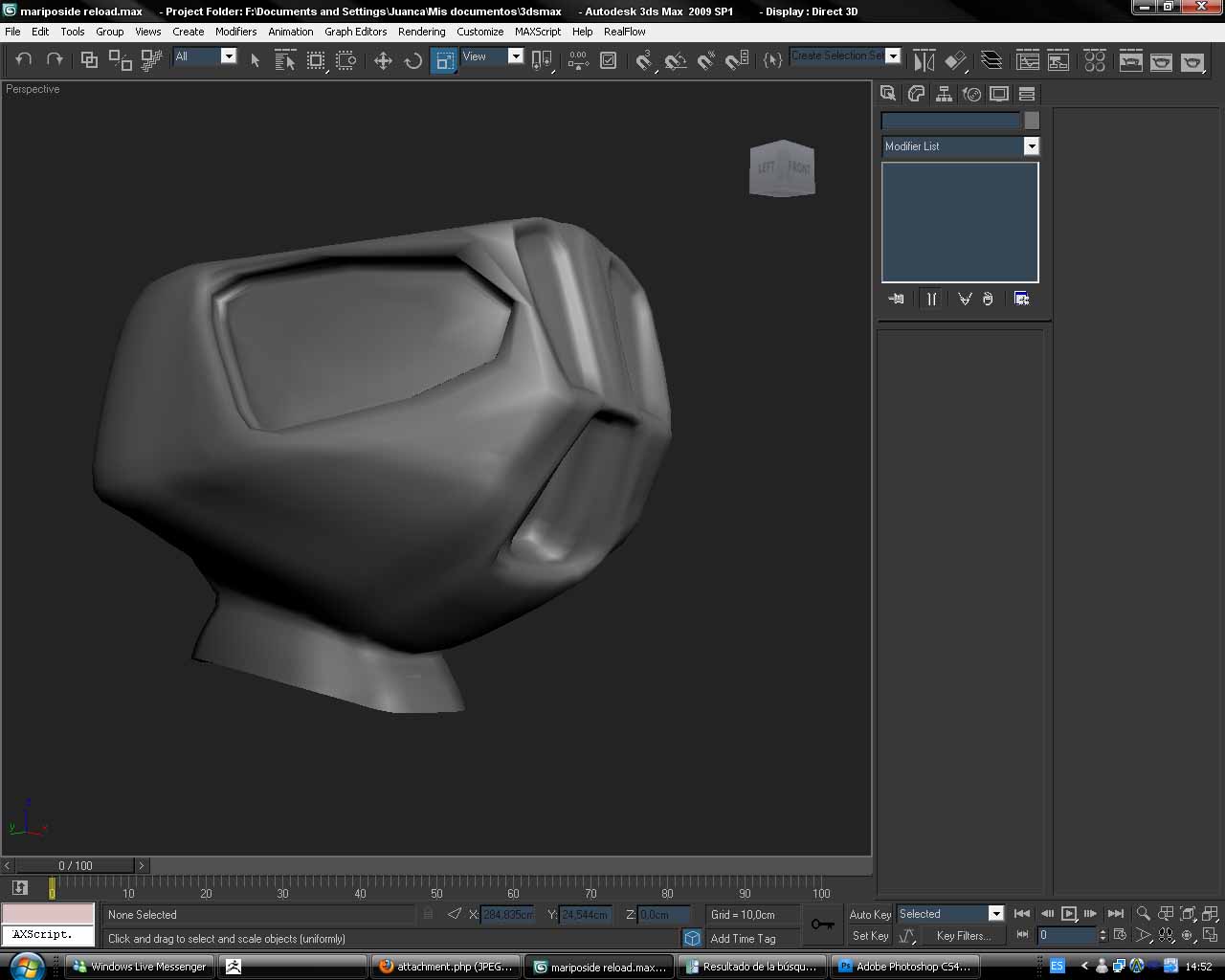Toggle Show End Result in modifier stack

coord(931,299)
